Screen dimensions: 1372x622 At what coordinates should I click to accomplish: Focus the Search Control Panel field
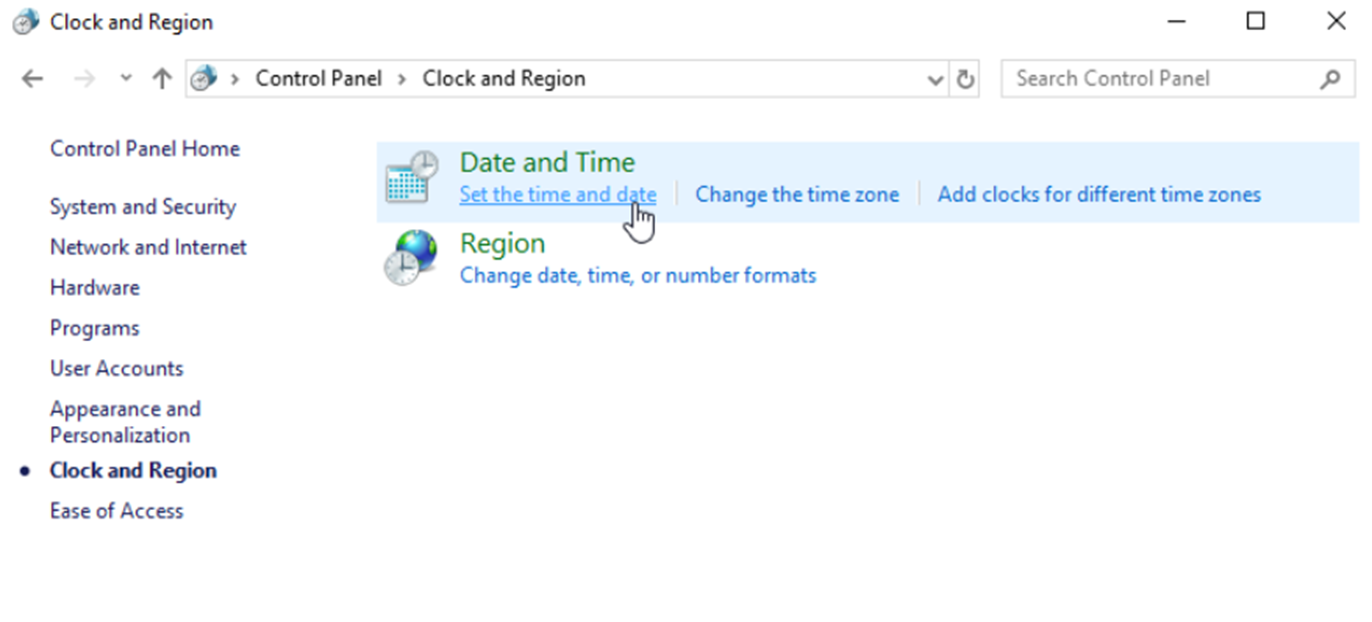coord(1160,79)
